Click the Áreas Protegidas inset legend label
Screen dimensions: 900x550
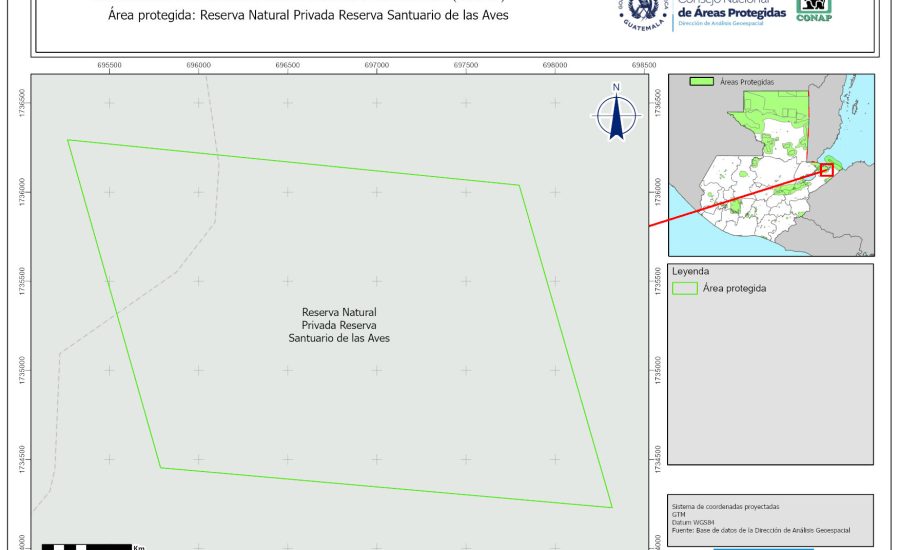(747, 82)
